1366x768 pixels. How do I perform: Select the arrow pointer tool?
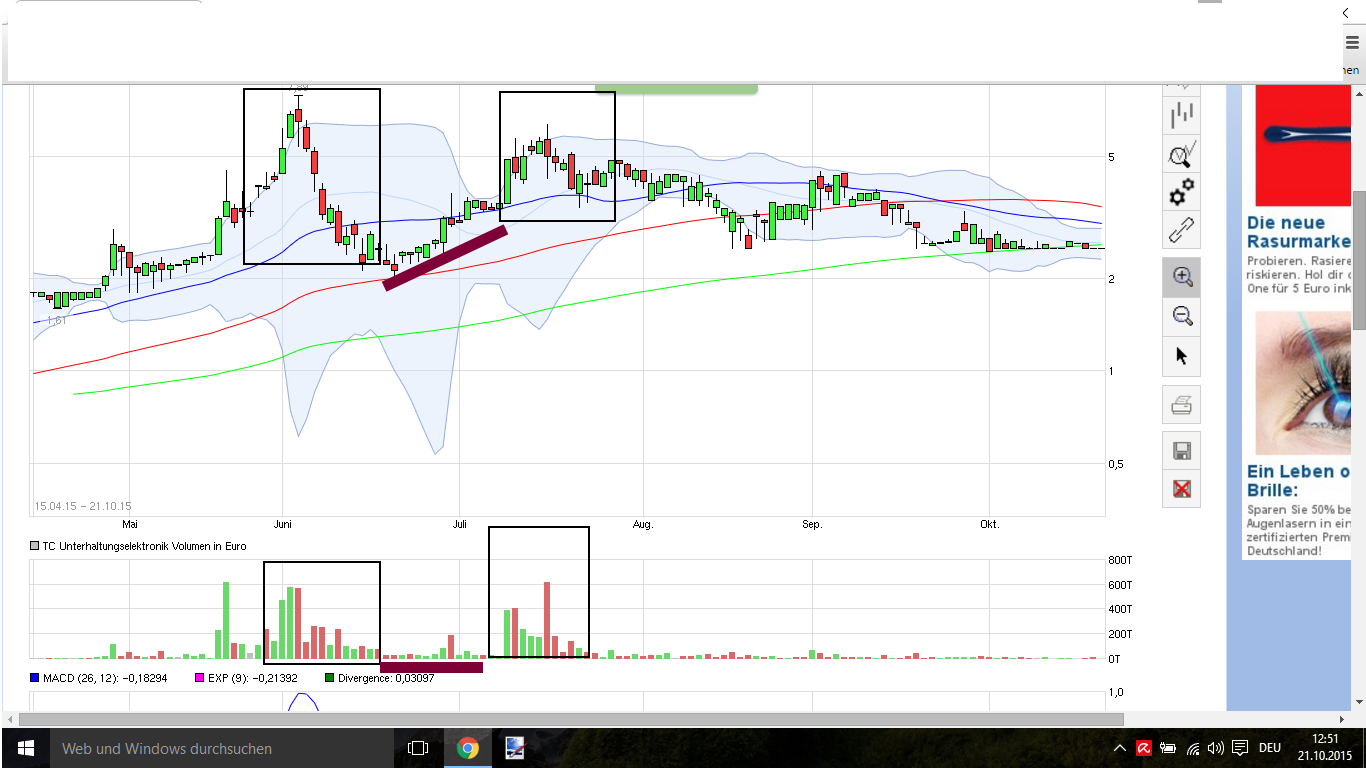(x=1182, y=356)
